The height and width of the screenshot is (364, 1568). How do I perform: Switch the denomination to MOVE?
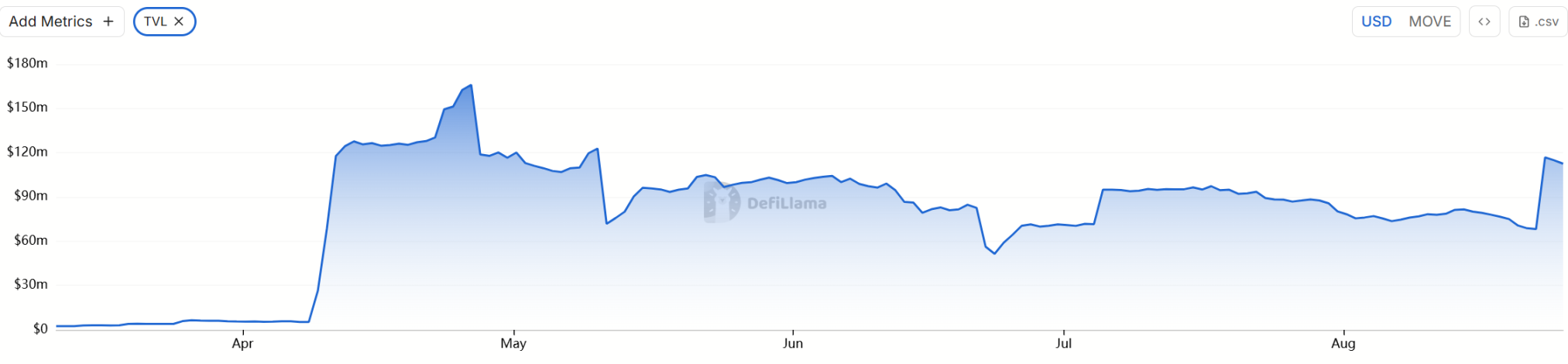click(1429, 22)
